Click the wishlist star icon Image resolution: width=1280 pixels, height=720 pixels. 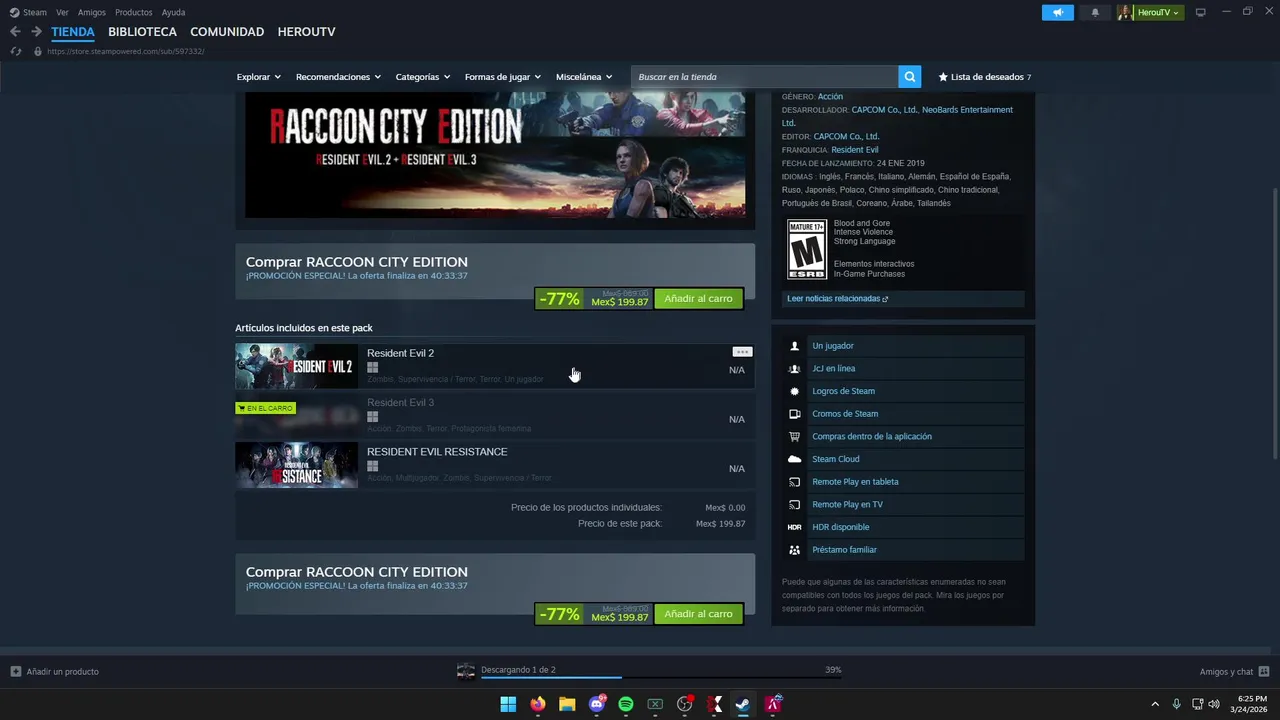(x=943, y=77)
